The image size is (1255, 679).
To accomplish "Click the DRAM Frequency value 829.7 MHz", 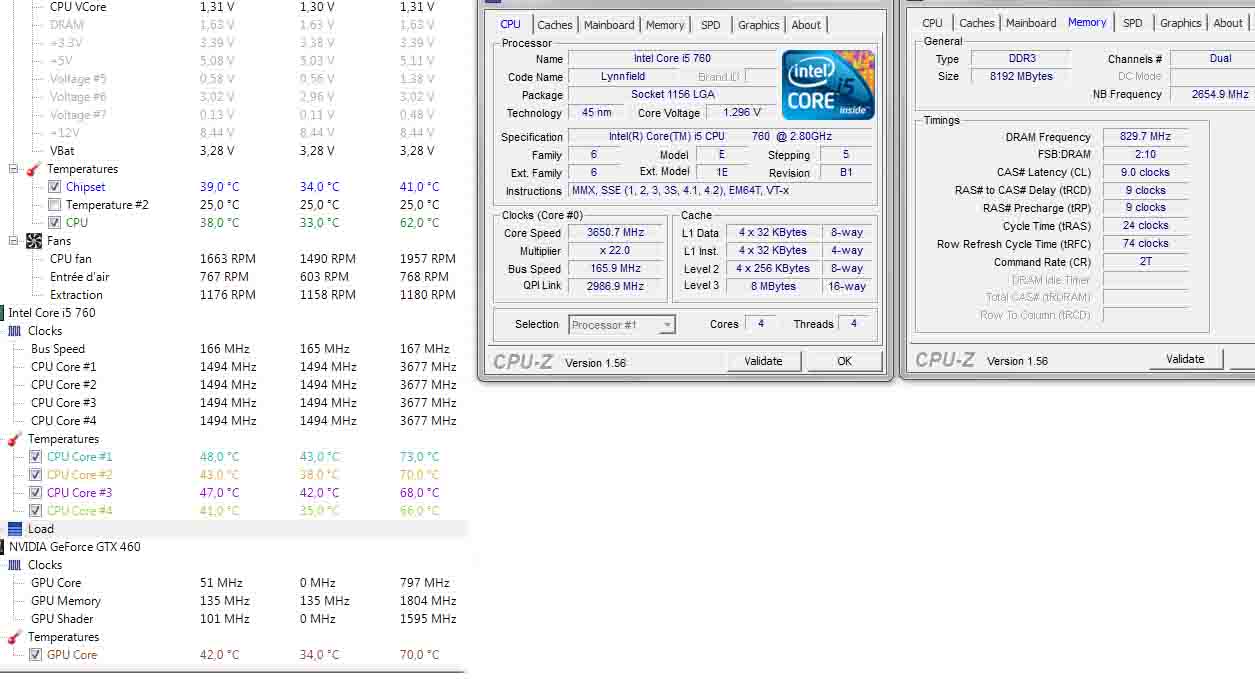I will click(1145, 137).
